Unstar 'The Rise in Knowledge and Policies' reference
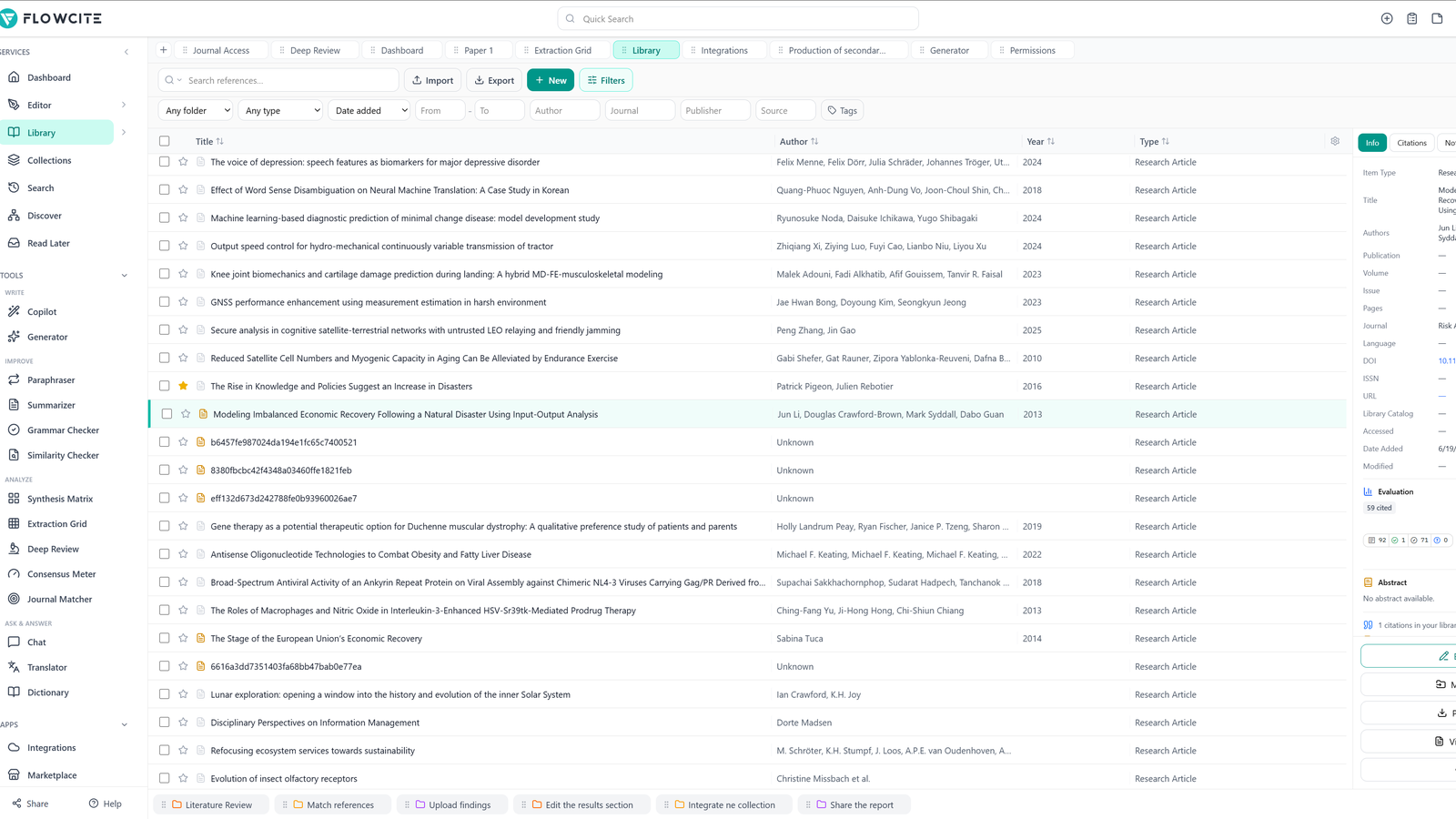 coord(183,386)
